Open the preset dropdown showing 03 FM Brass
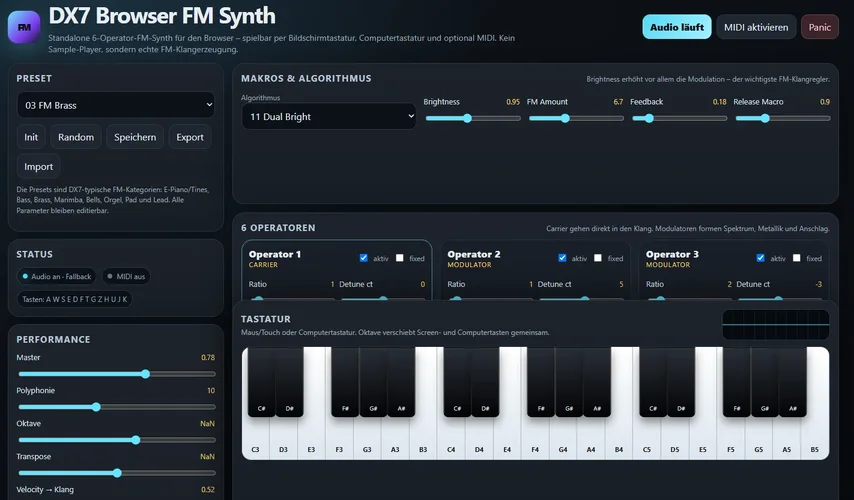854x500 pixels. pos(116,105)
